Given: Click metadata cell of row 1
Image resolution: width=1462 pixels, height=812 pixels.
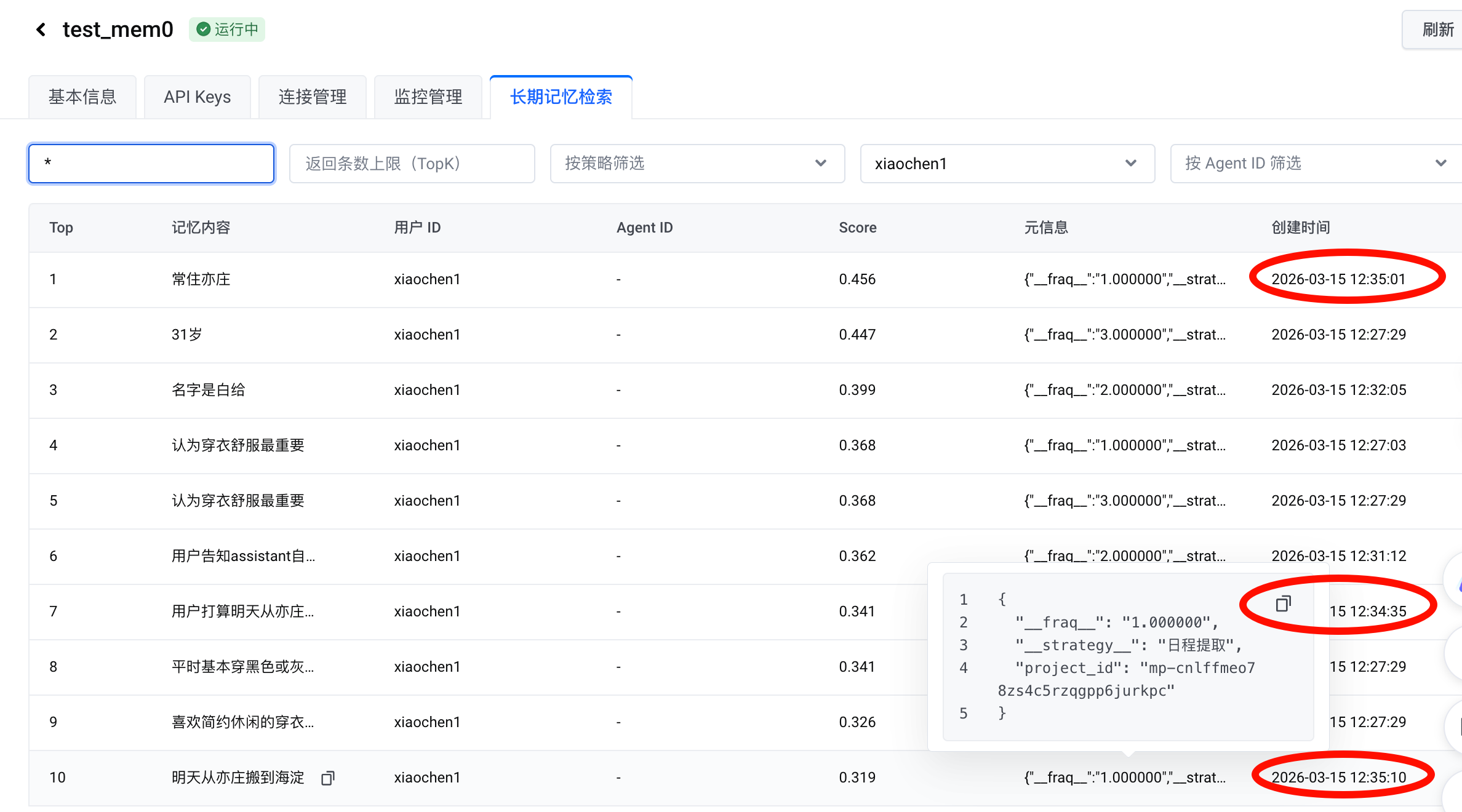Looking at the screenshot, I should click(1124, 279).
